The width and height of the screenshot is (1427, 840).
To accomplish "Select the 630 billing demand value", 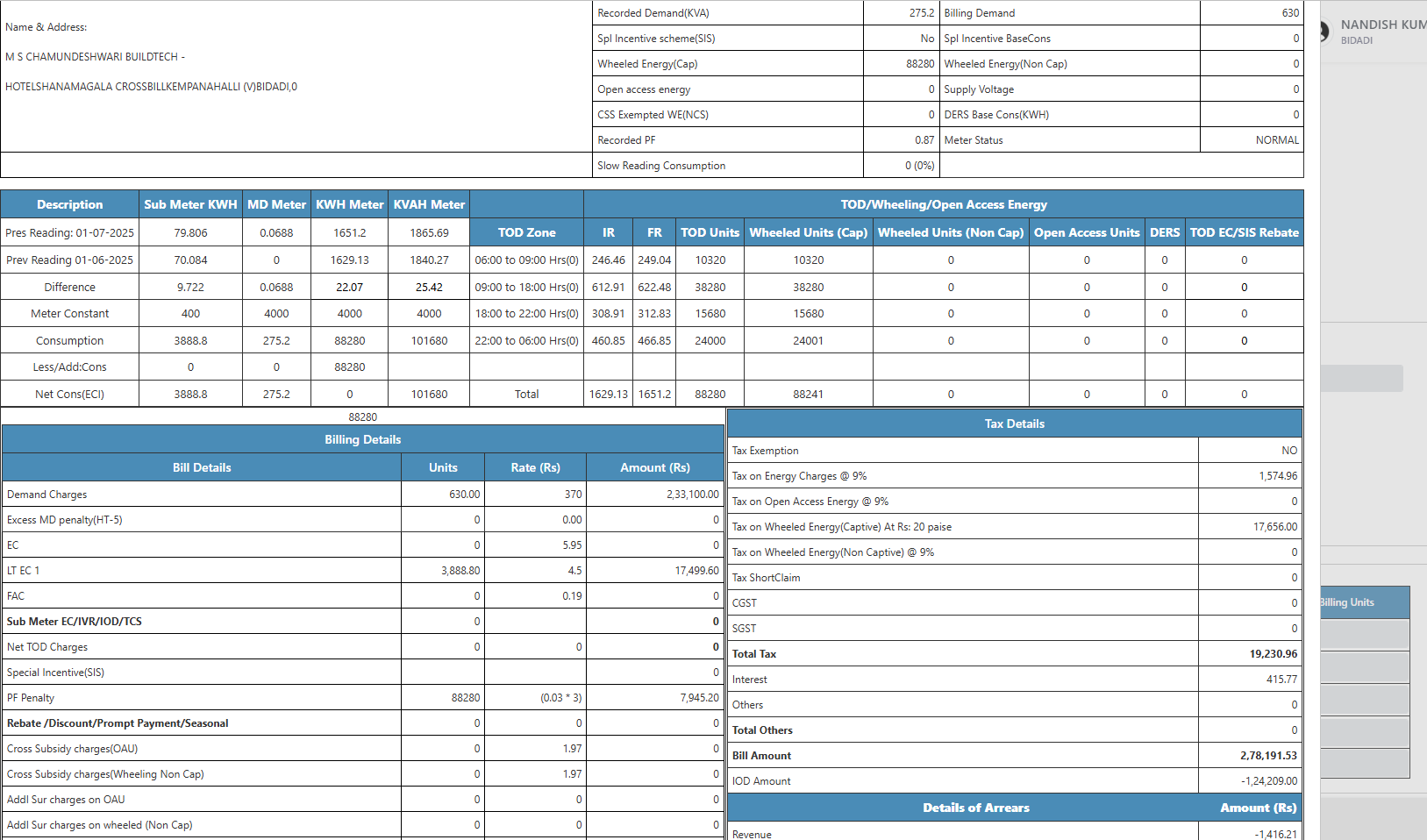I will click(1290, 13).
